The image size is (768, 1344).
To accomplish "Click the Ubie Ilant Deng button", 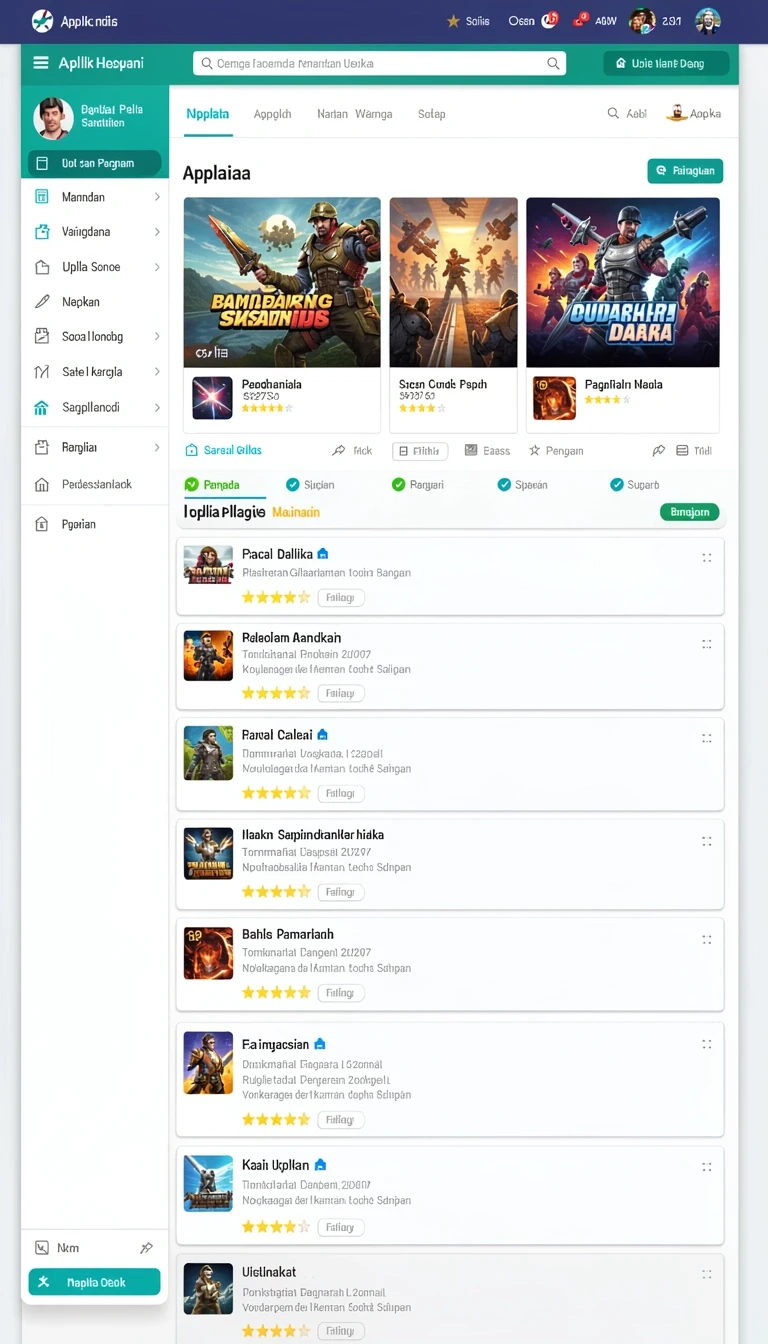I will 665,63.
